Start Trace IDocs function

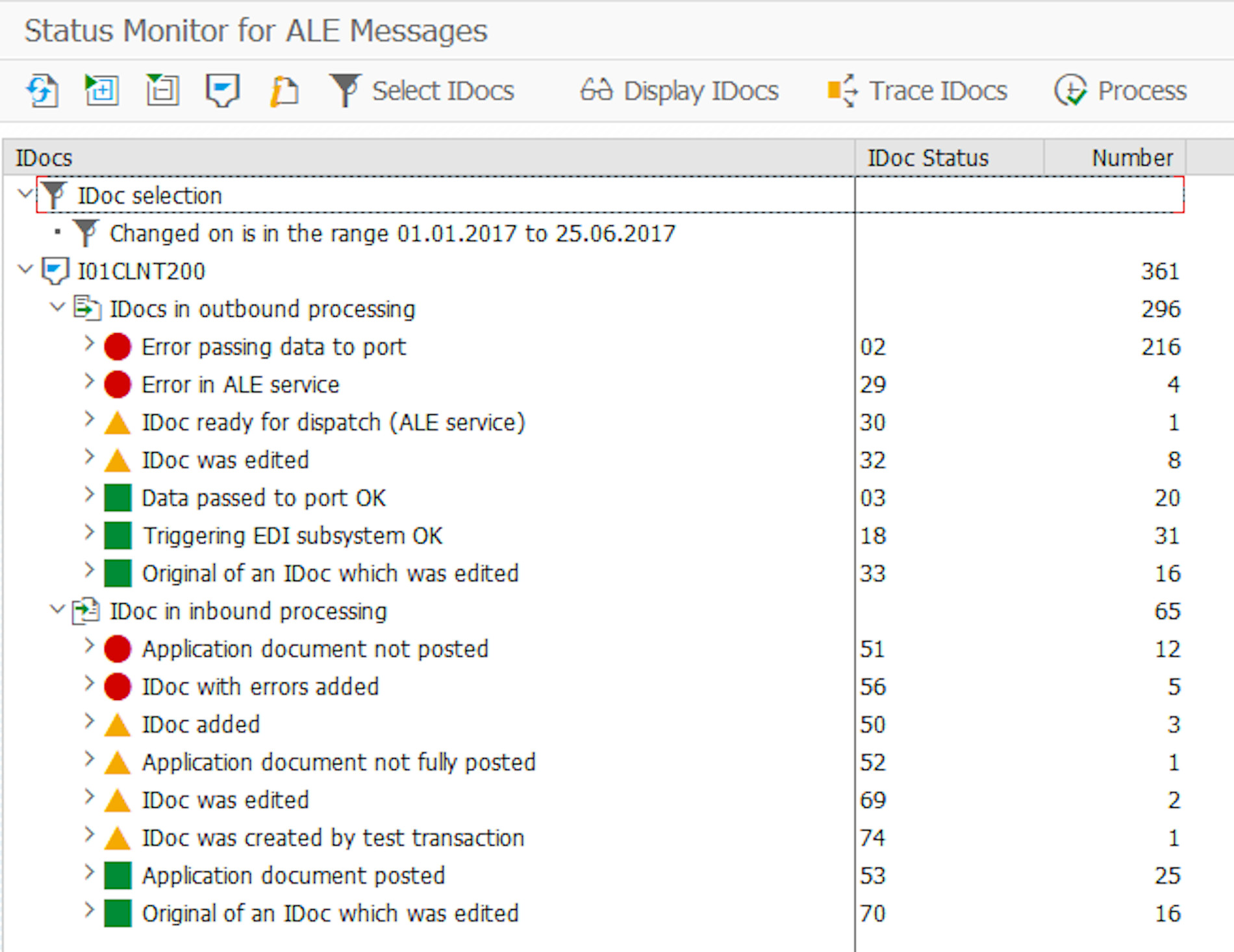[917, 90]
